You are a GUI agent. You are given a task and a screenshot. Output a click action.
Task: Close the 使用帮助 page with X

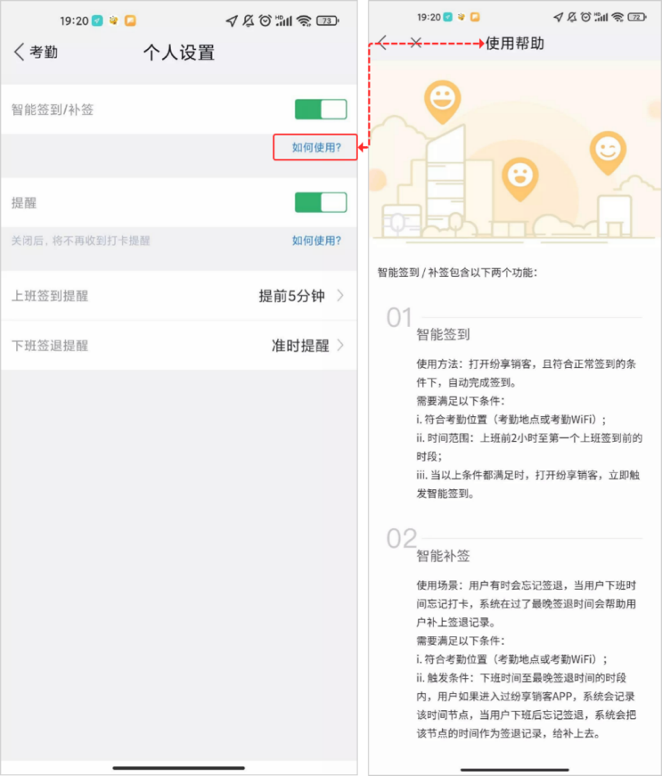click(x=416, y=43)
